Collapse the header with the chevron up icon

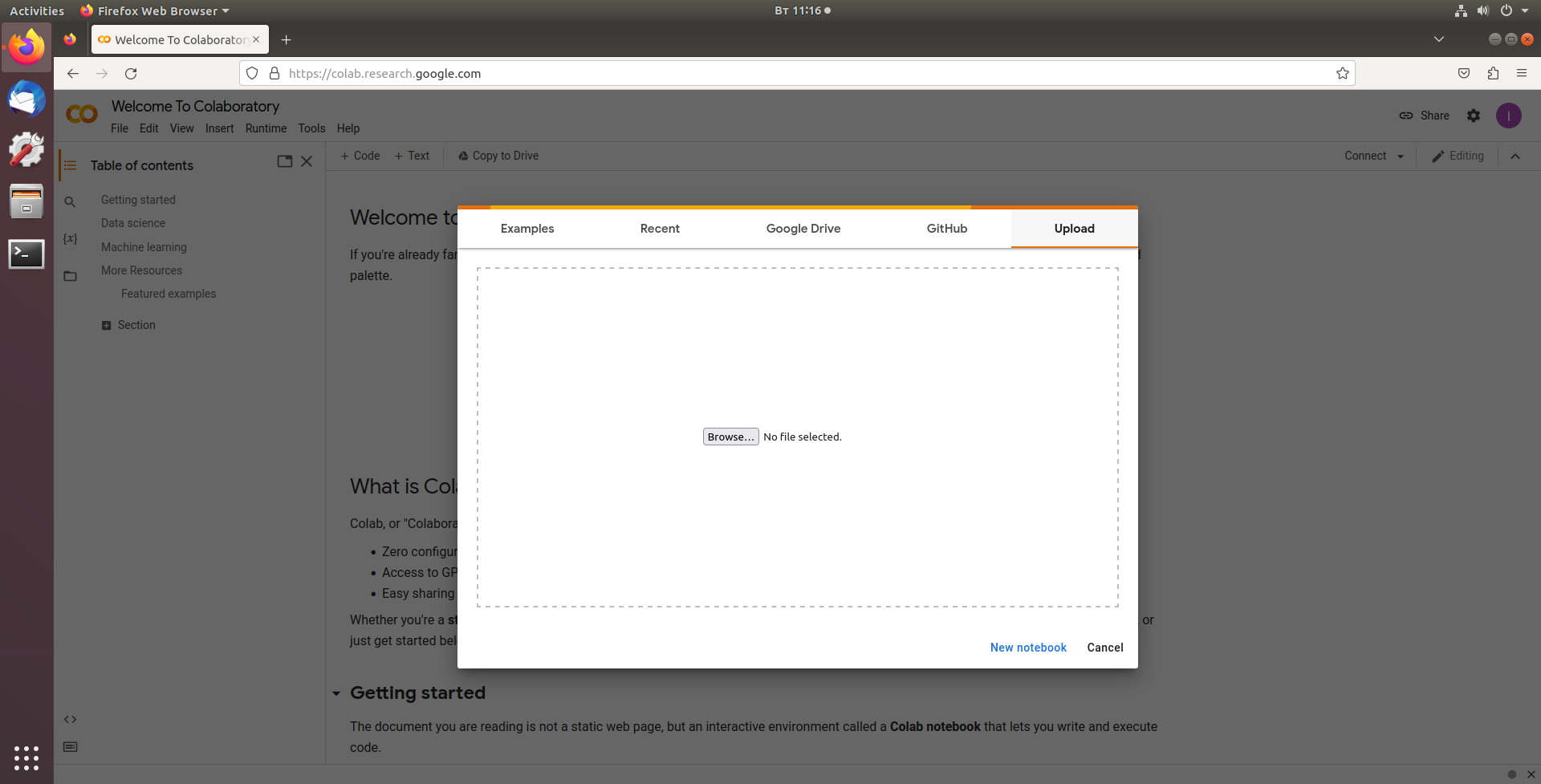[1515, 156]
